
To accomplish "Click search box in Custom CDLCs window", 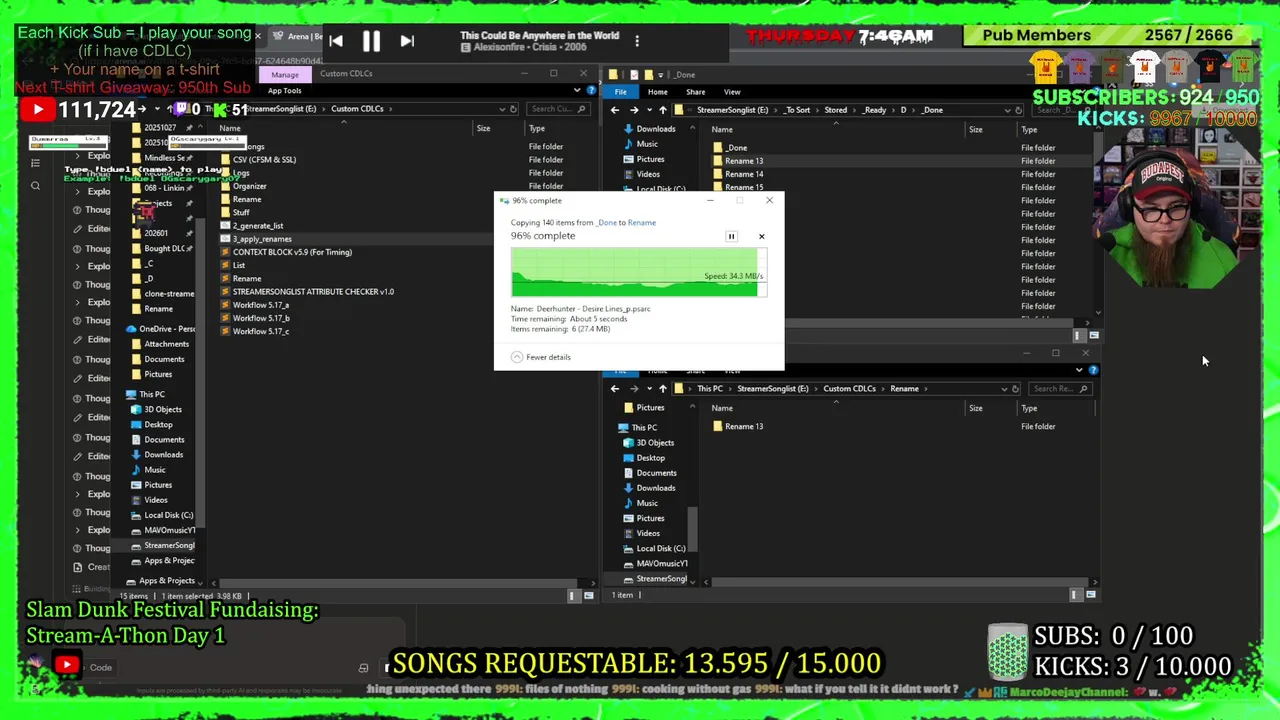I will 557,109.
